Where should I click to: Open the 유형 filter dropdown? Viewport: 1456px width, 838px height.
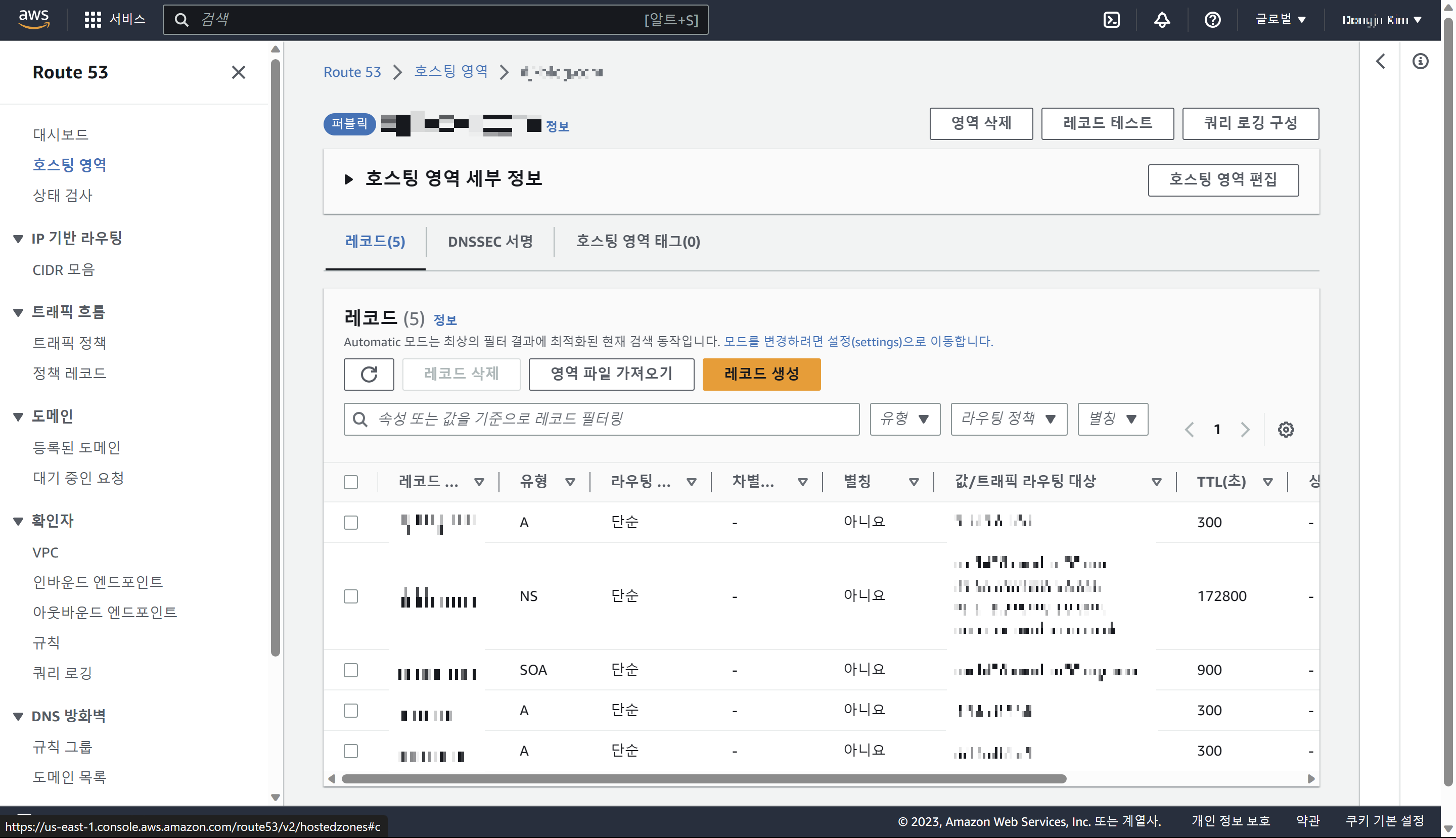point(904,419)
